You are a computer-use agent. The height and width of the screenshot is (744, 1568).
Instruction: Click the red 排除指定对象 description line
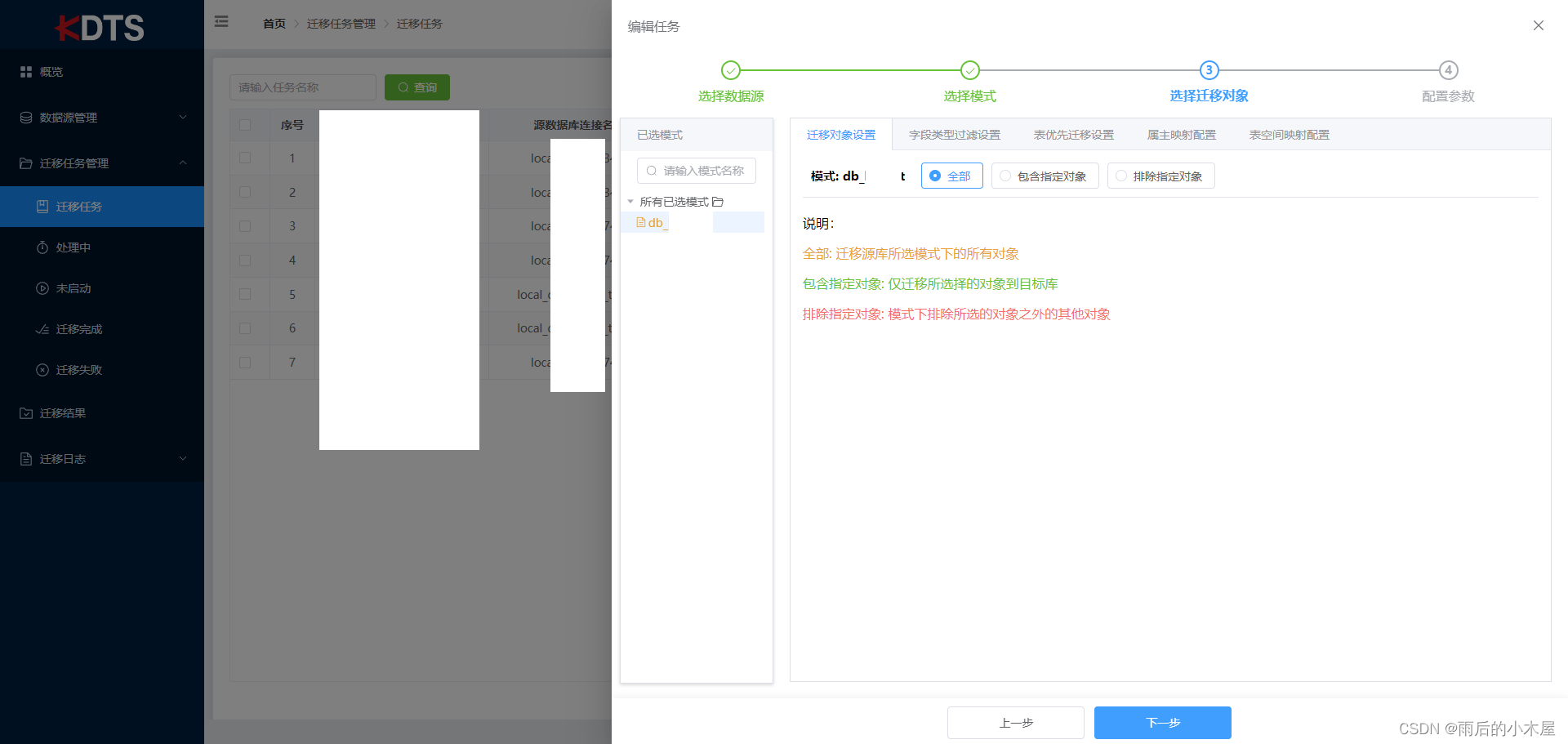click(x=956, y=314)
